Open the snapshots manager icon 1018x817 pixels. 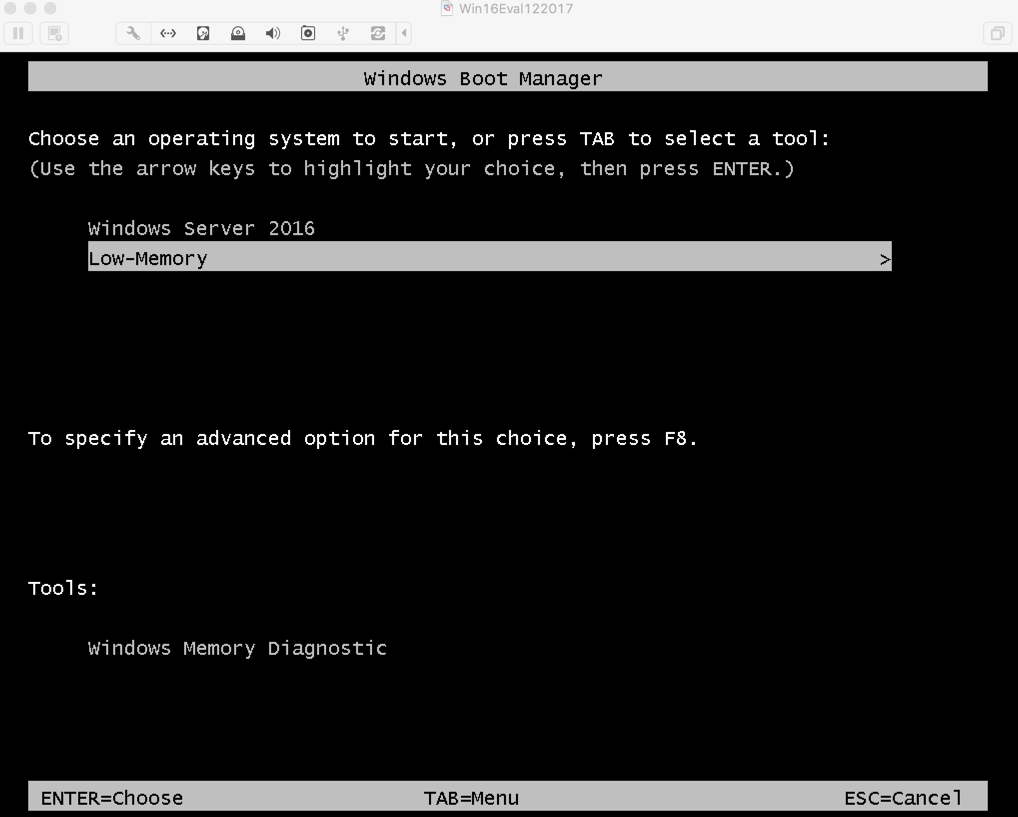(x=55, y=33)
